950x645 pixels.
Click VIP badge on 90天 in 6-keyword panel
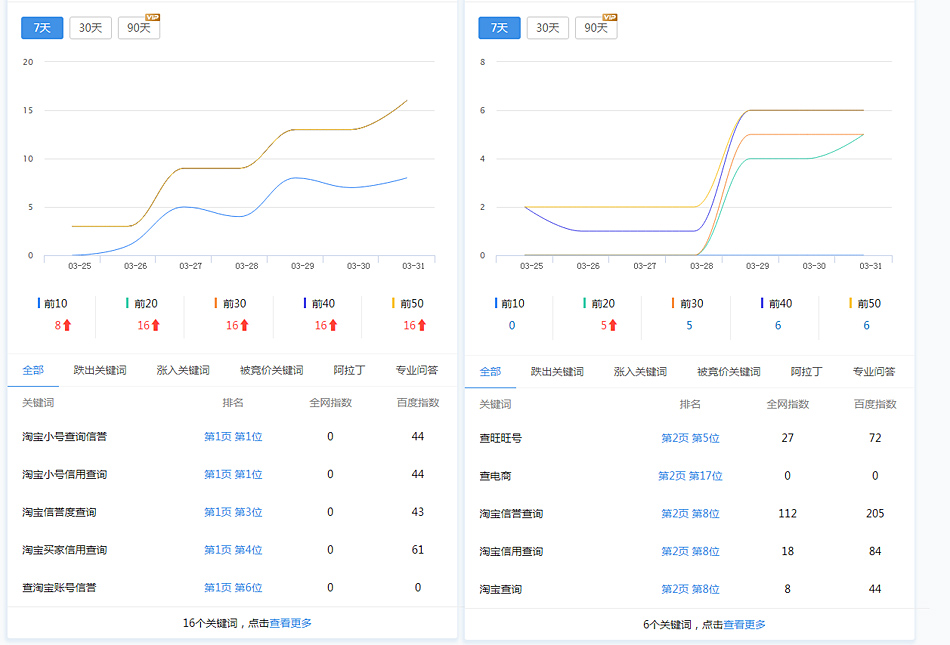(x=609, y=18)
